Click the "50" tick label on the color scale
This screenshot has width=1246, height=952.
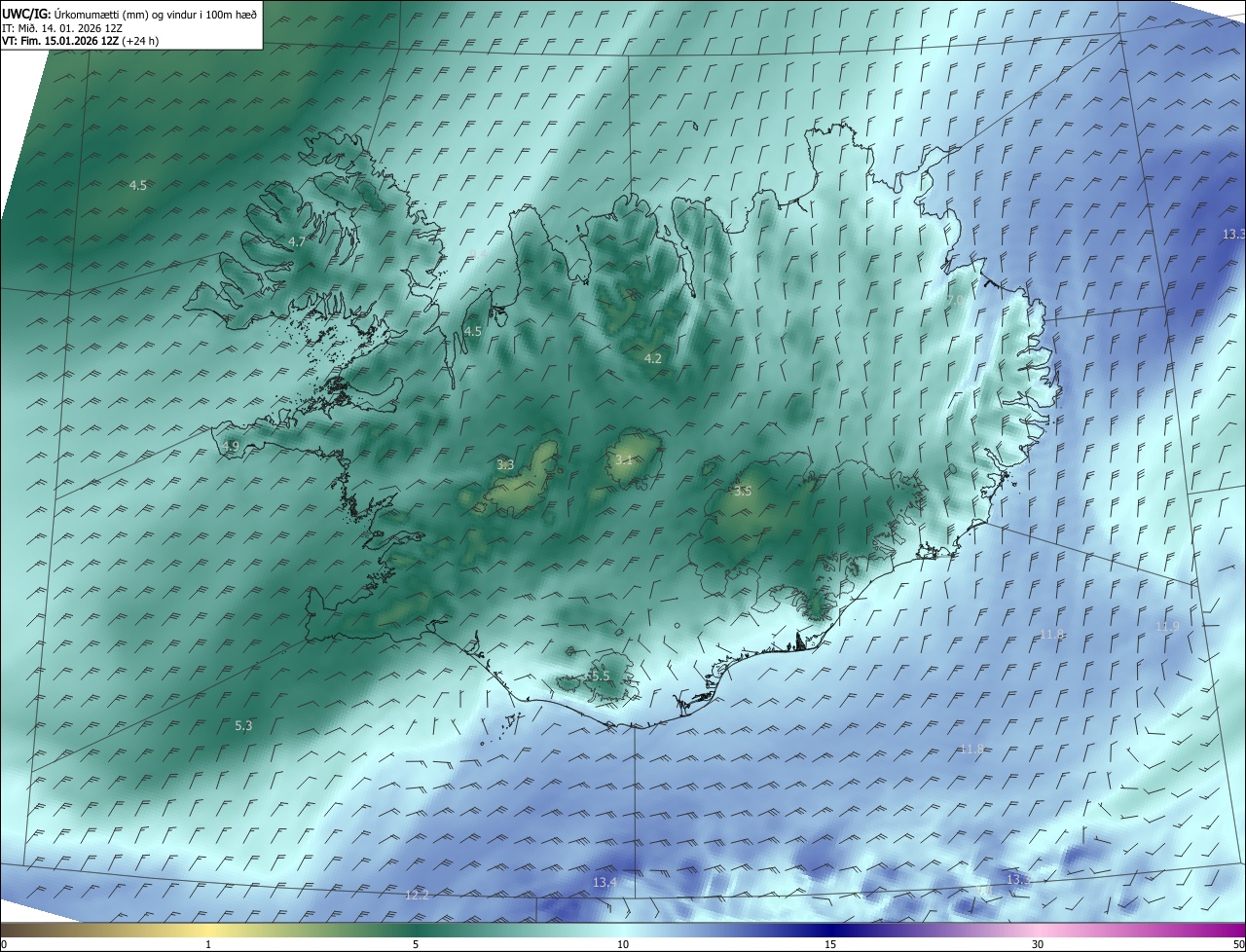[1238, 944]
